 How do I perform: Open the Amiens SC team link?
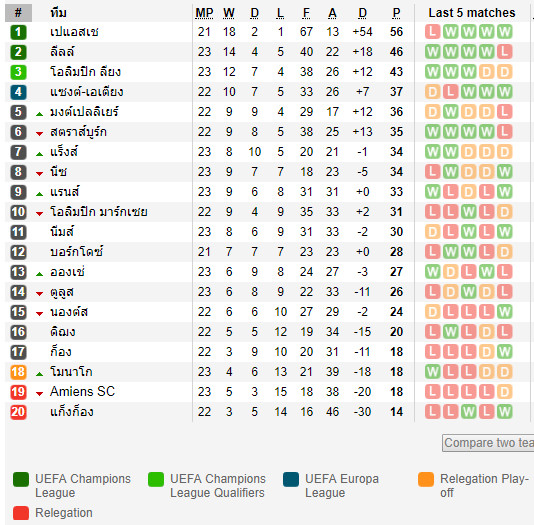pyautogui.click(x=82, y=392)
